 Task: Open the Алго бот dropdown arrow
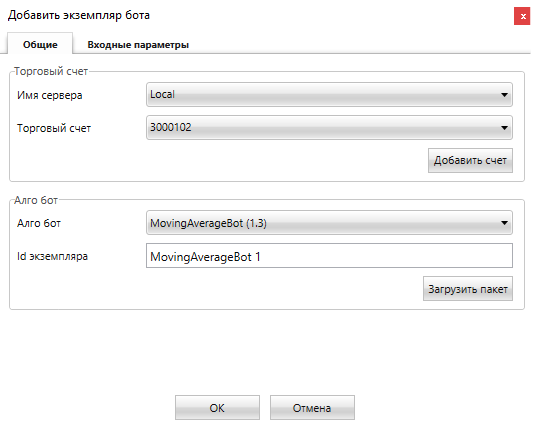(x=504, y=223)
